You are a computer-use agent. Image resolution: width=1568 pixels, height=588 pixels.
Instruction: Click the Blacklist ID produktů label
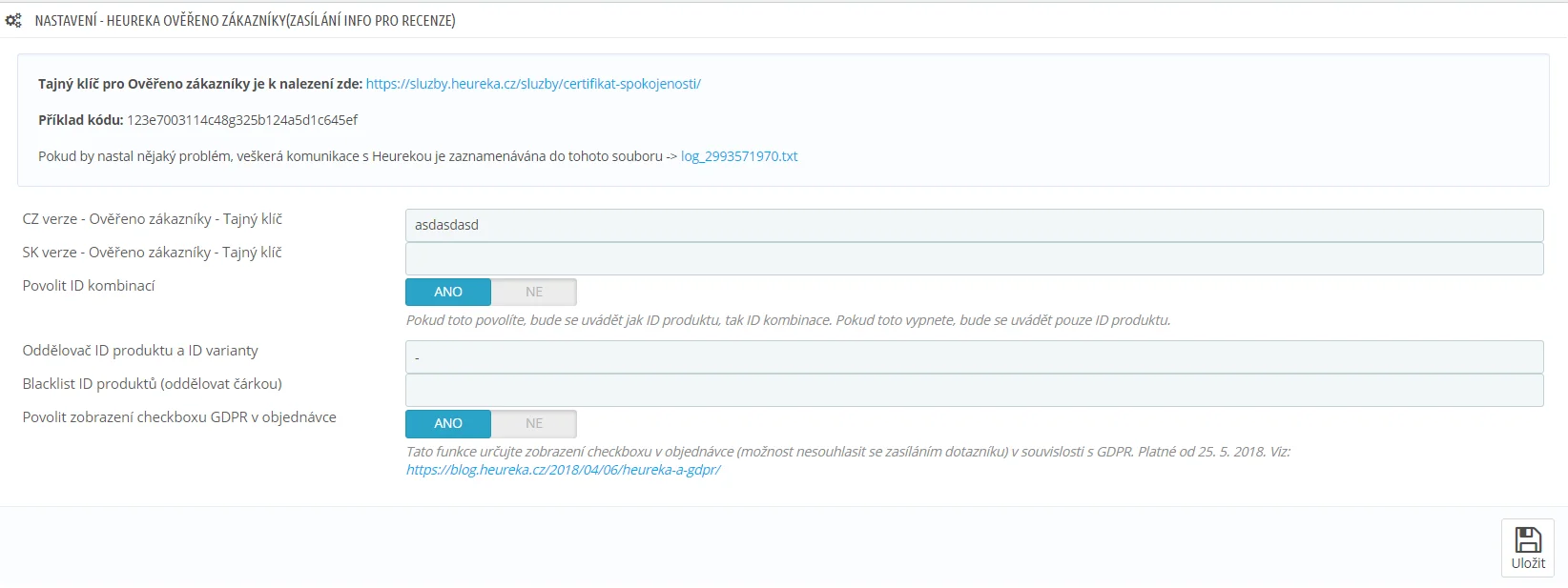[153, 384]
